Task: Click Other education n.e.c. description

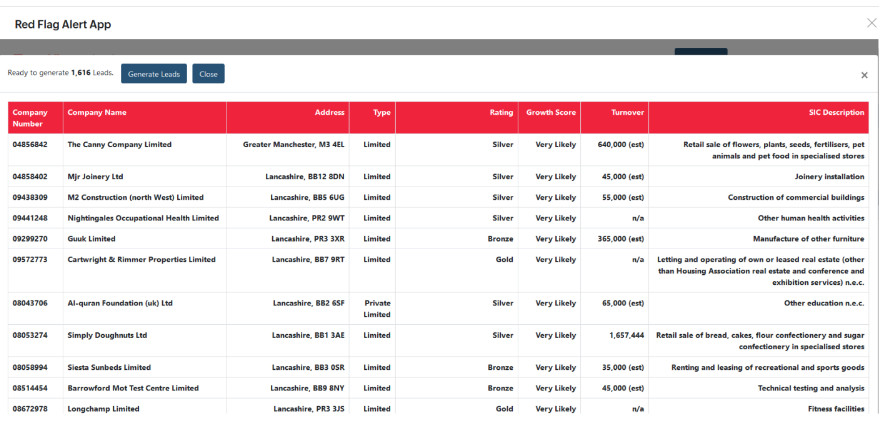Action: click(824, 303)
